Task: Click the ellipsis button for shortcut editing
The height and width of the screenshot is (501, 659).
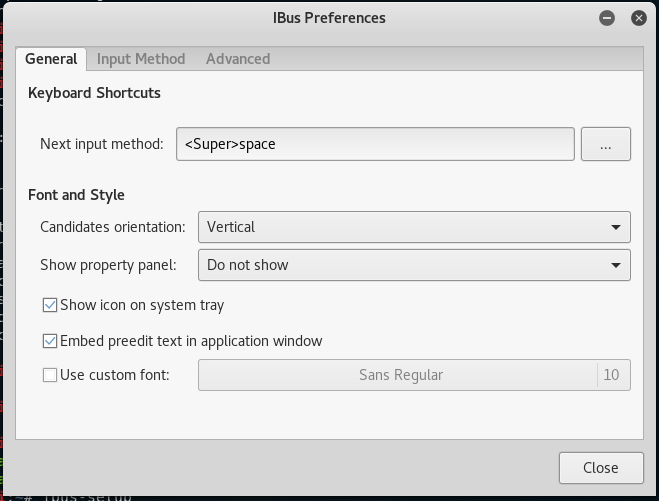Action: pyautogui.click(x=606, y=144)
